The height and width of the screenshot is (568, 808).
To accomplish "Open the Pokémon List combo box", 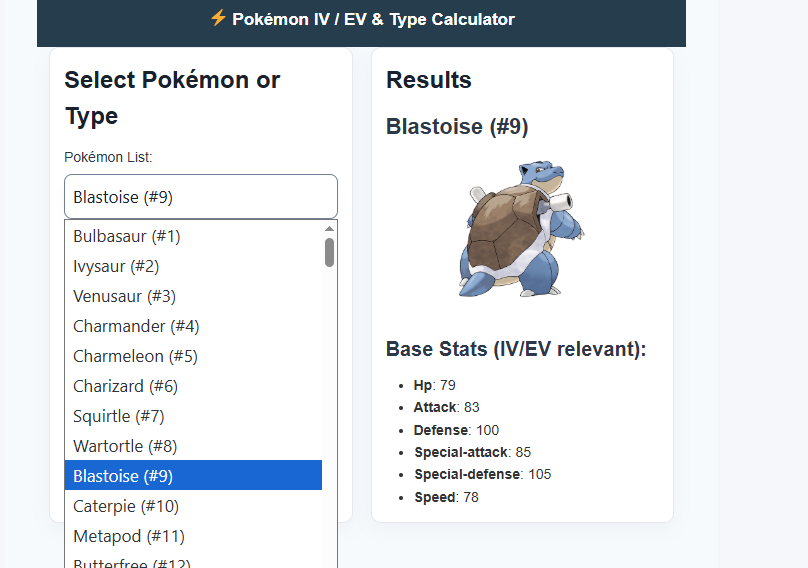I will (201, 197).
